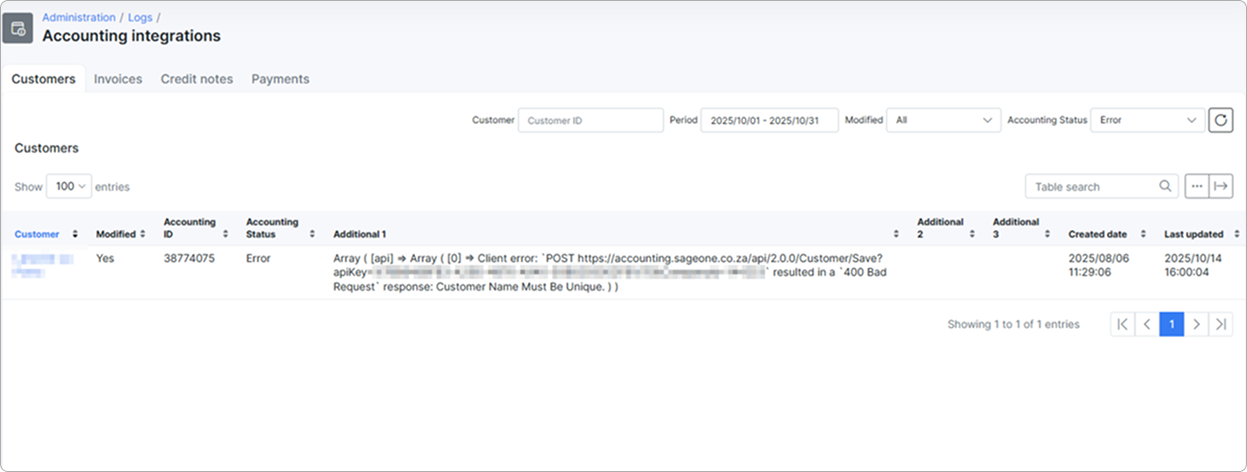Switch to the Invoices tab
The width and height of the screenshot is (1247, 472).
point(118,79)
